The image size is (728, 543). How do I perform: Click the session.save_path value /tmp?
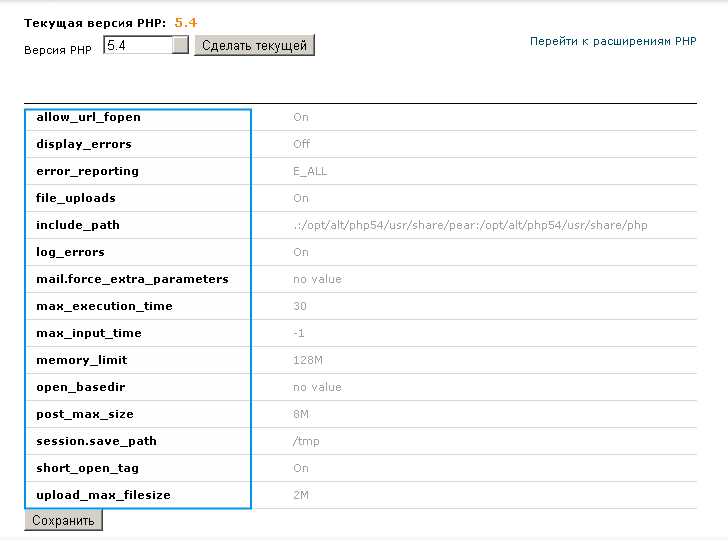pos(306,441)
